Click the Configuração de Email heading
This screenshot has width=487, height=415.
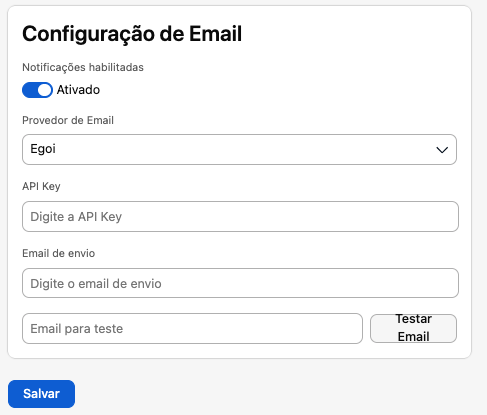[132, 34]
